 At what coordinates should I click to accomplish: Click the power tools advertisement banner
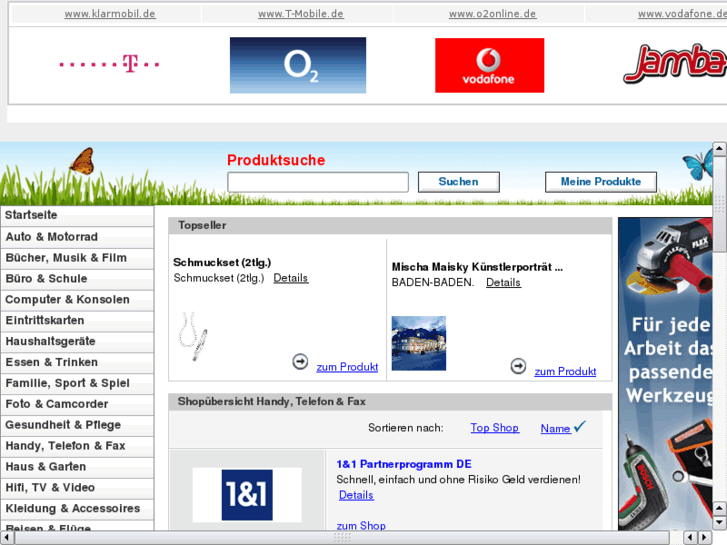(665, 373)
